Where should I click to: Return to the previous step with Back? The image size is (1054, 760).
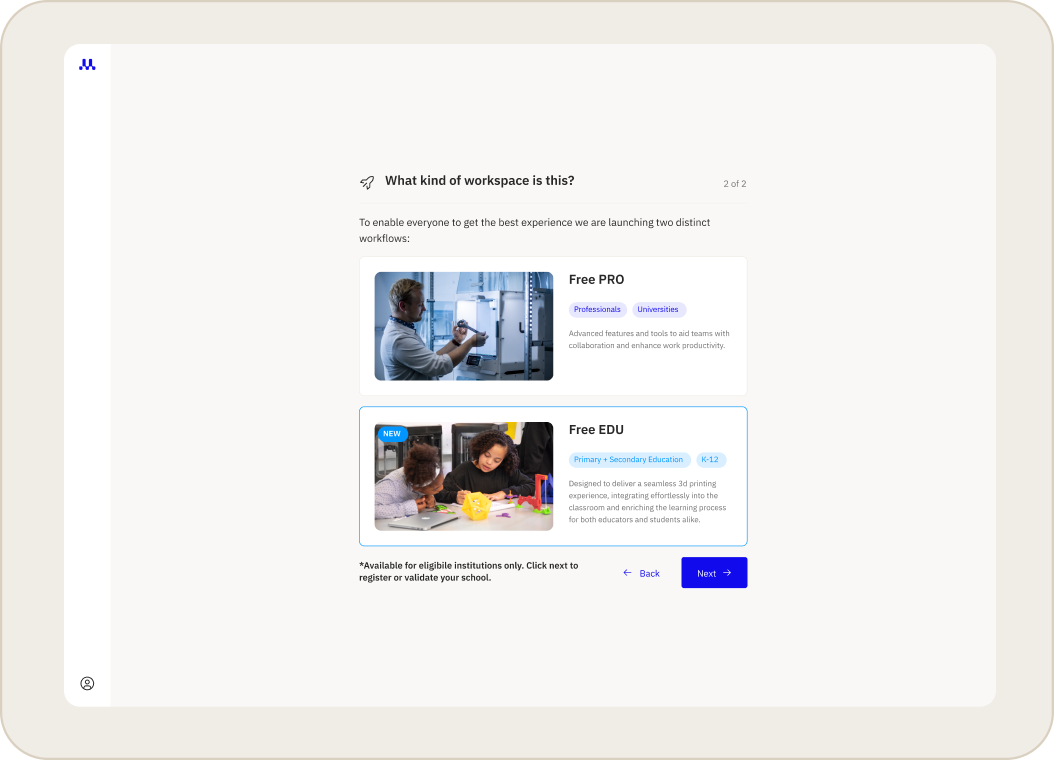click(641, 573)
